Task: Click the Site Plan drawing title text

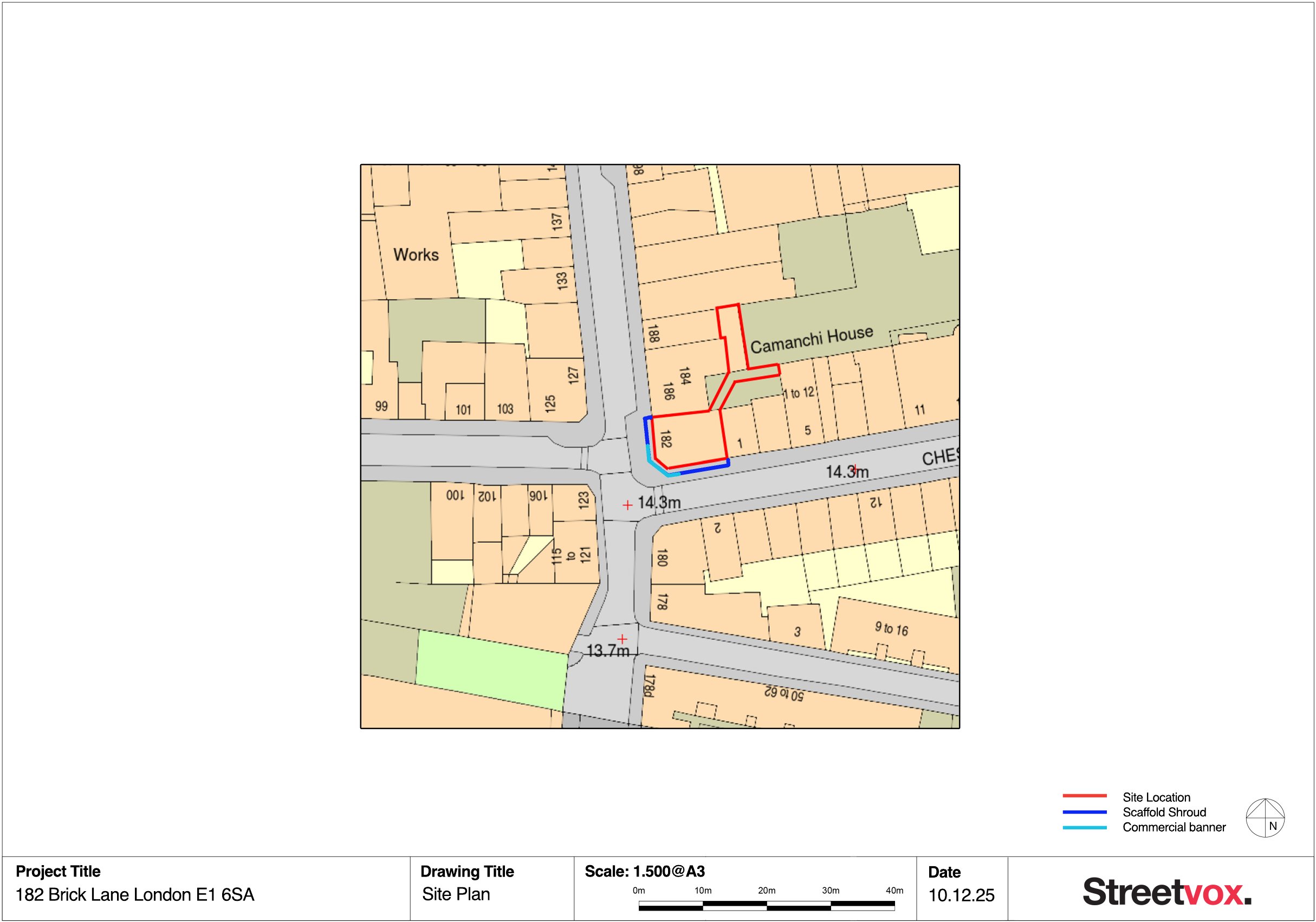Action: point(456,894)
